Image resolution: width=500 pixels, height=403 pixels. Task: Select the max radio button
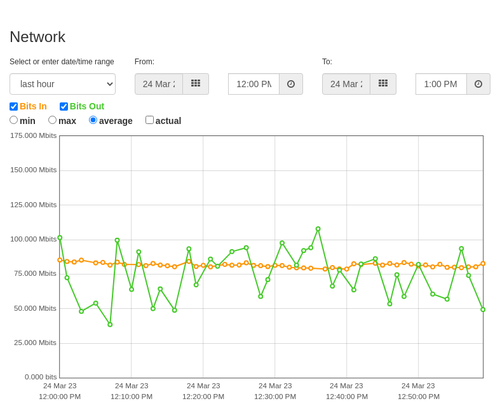point(52,120)
